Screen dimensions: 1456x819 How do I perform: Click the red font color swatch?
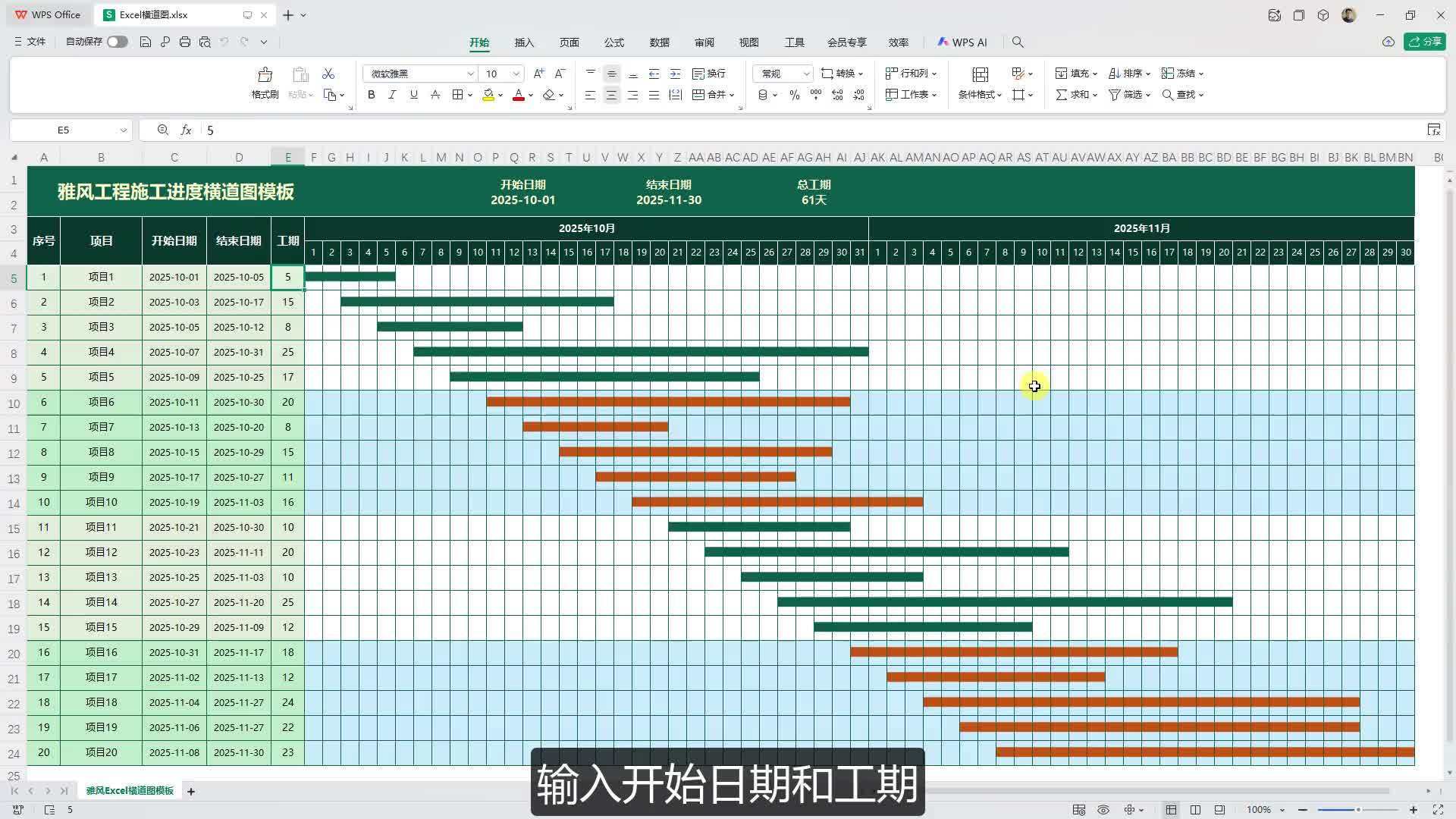518,95
